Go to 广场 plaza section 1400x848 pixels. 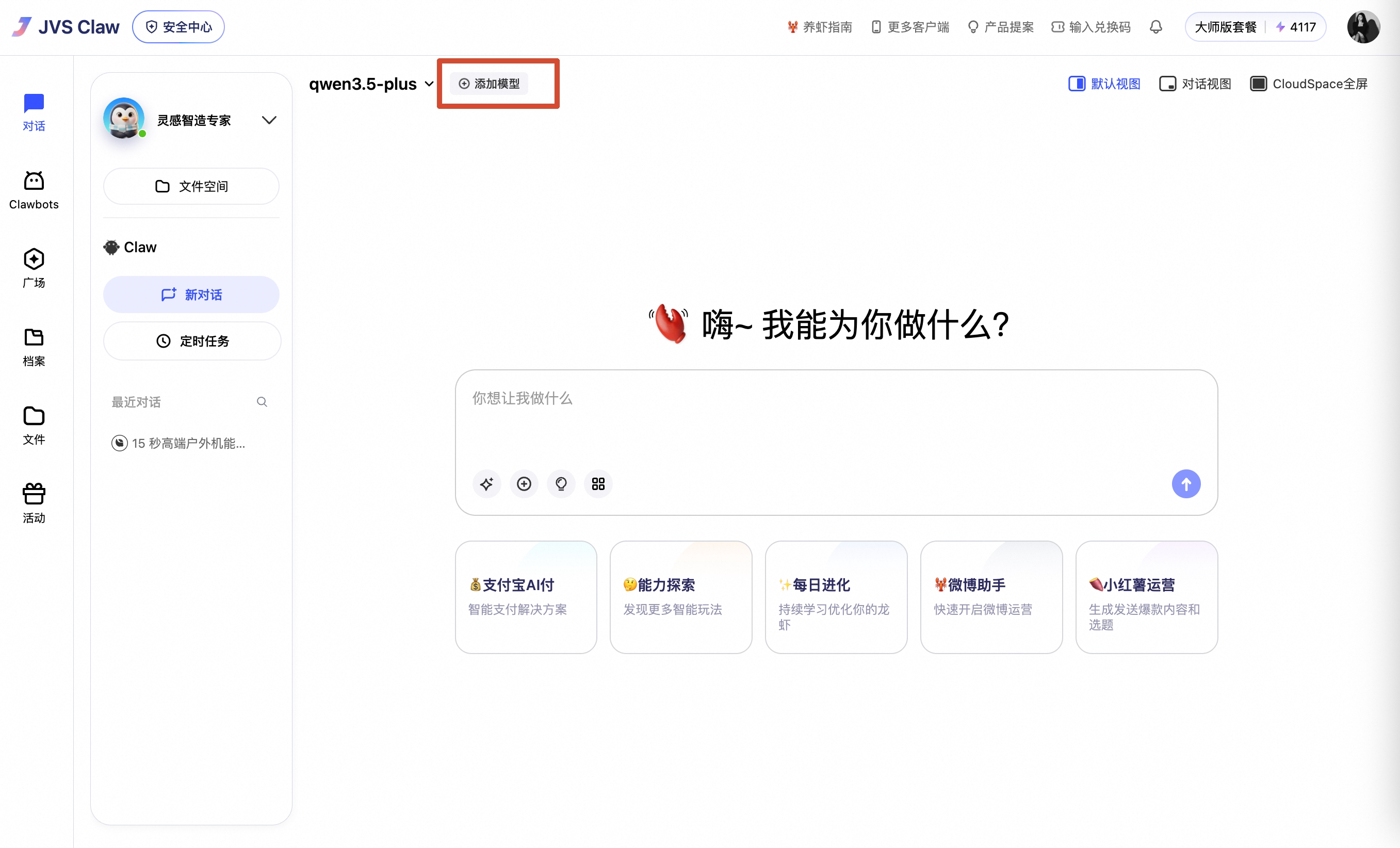34,269
